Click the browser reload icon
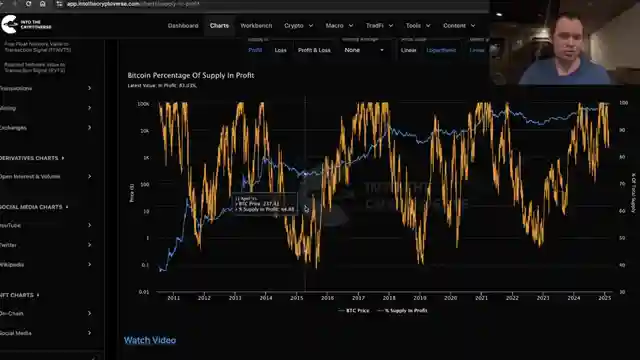 [x=28, y=4]
